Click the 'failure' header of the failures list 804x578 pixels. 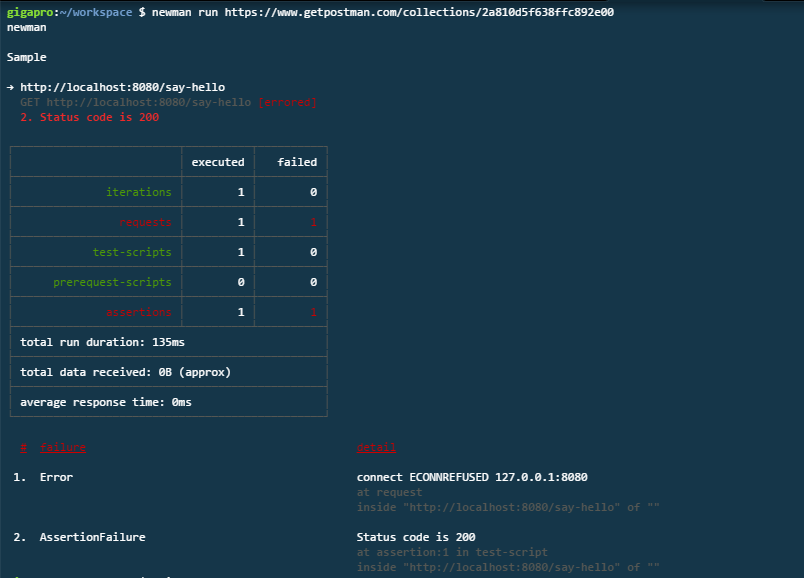(62, 447)
